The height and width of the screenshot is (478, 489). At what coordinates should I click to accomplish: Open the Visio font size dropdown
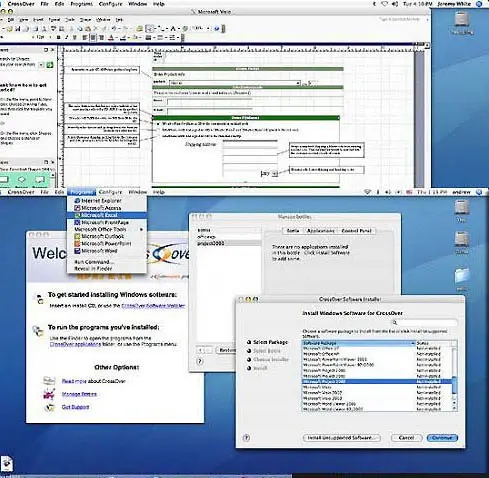pos(50,37)
